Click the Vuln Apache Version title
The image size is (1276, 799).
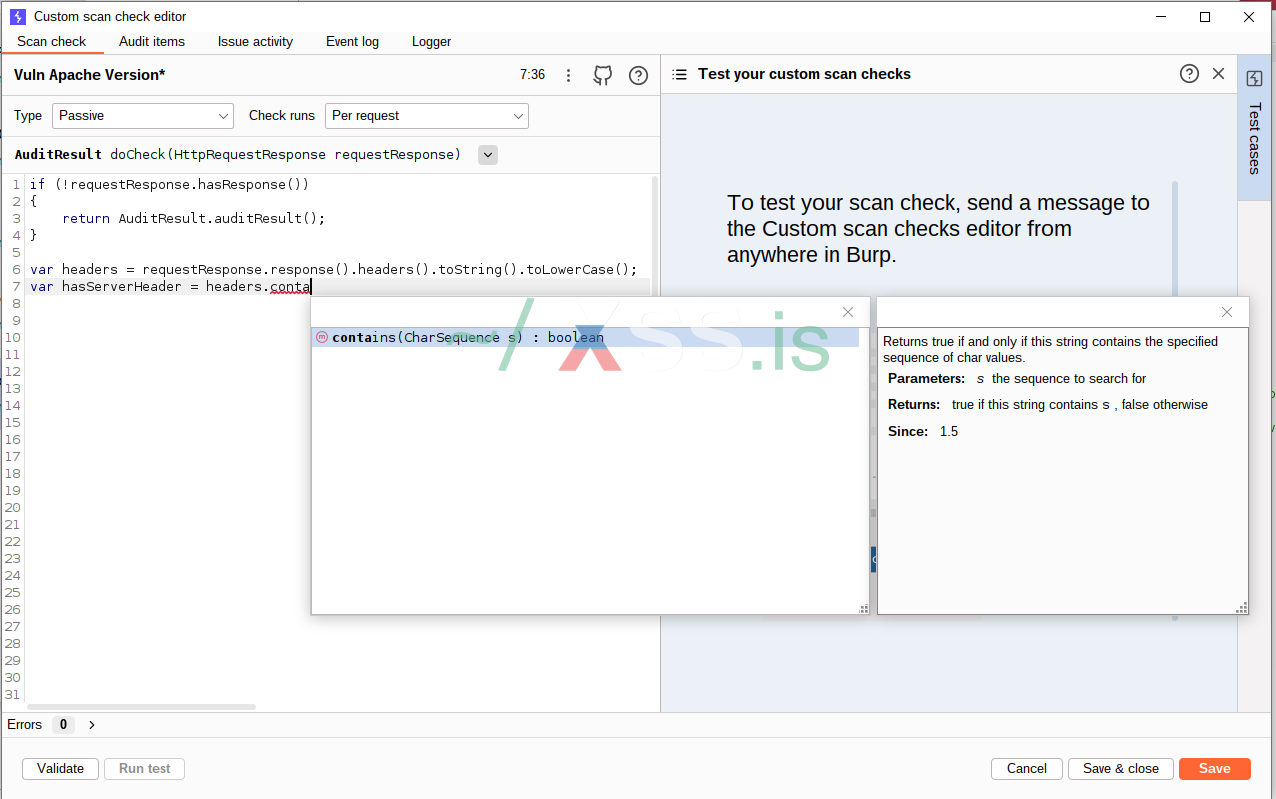90,75
